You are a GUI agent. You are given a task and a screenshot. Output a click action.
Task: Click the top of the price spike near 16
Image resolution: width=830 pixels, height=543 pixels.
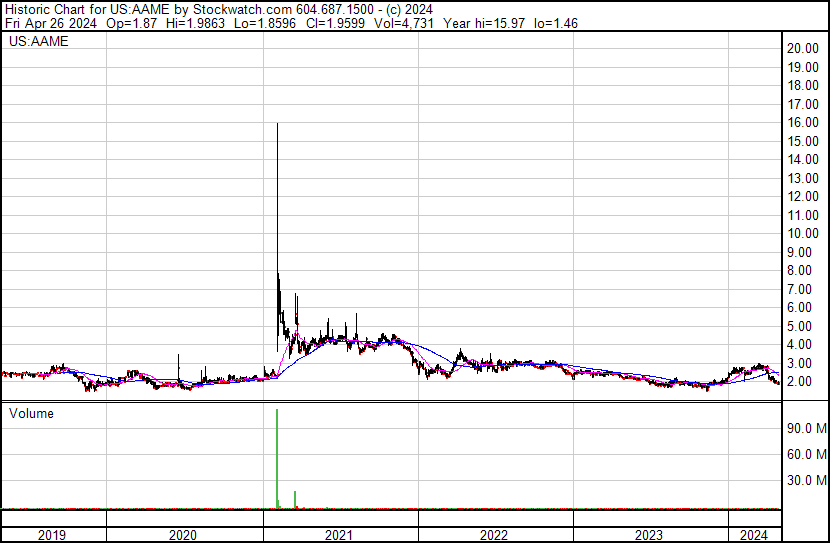(277, 124)
